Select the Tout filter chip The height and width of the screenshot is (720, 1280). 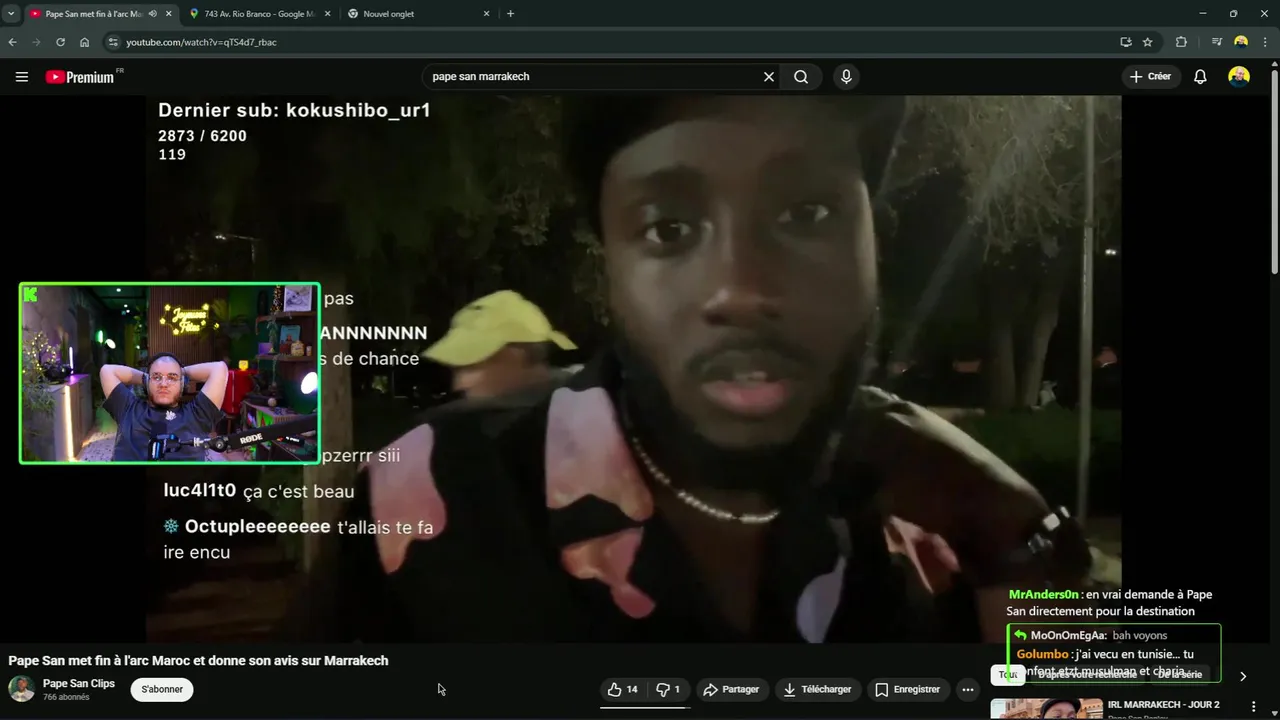(x=1007, y=675)
